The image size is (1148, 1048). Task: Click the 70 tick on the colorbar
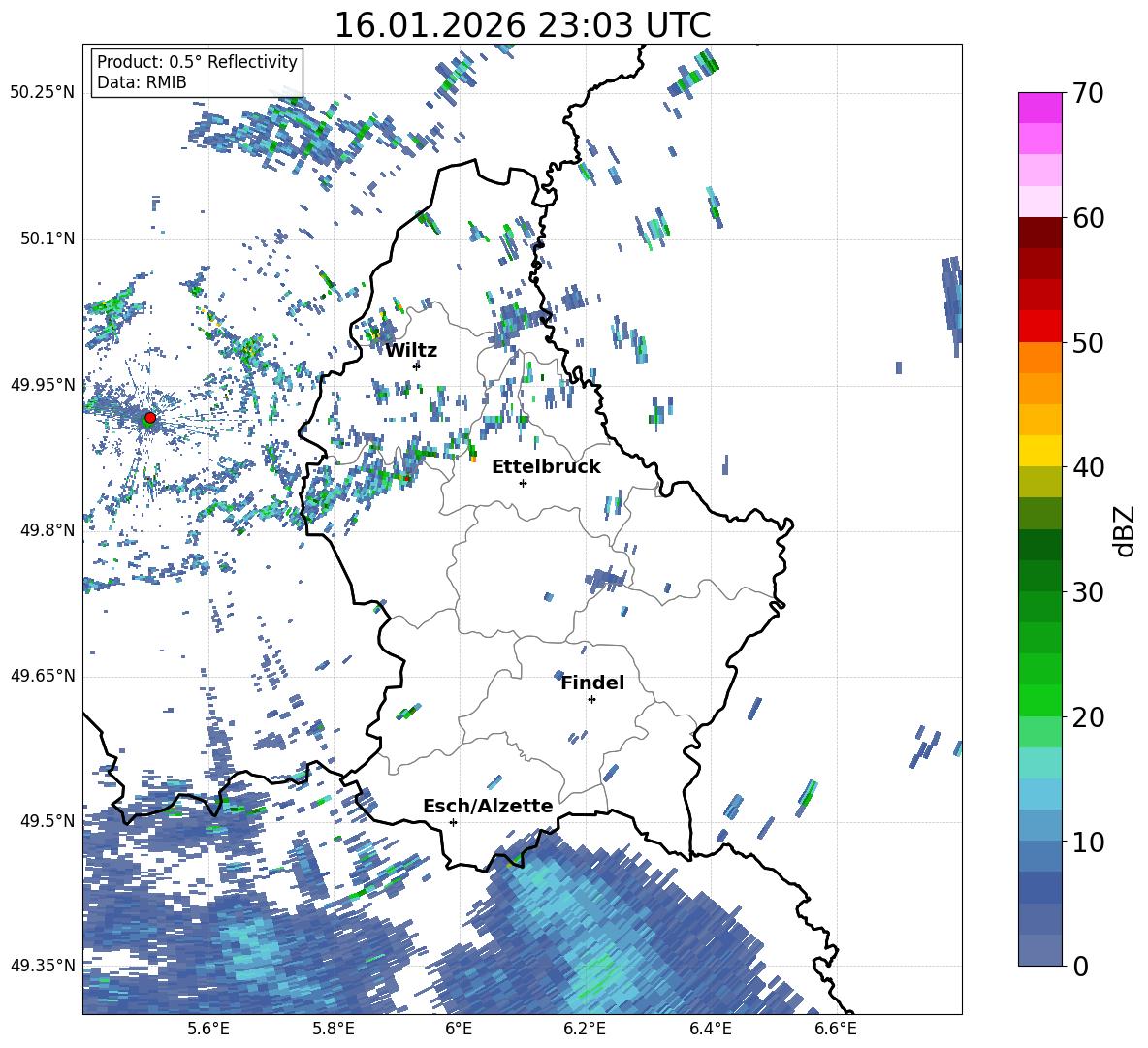coord(1088,93)
